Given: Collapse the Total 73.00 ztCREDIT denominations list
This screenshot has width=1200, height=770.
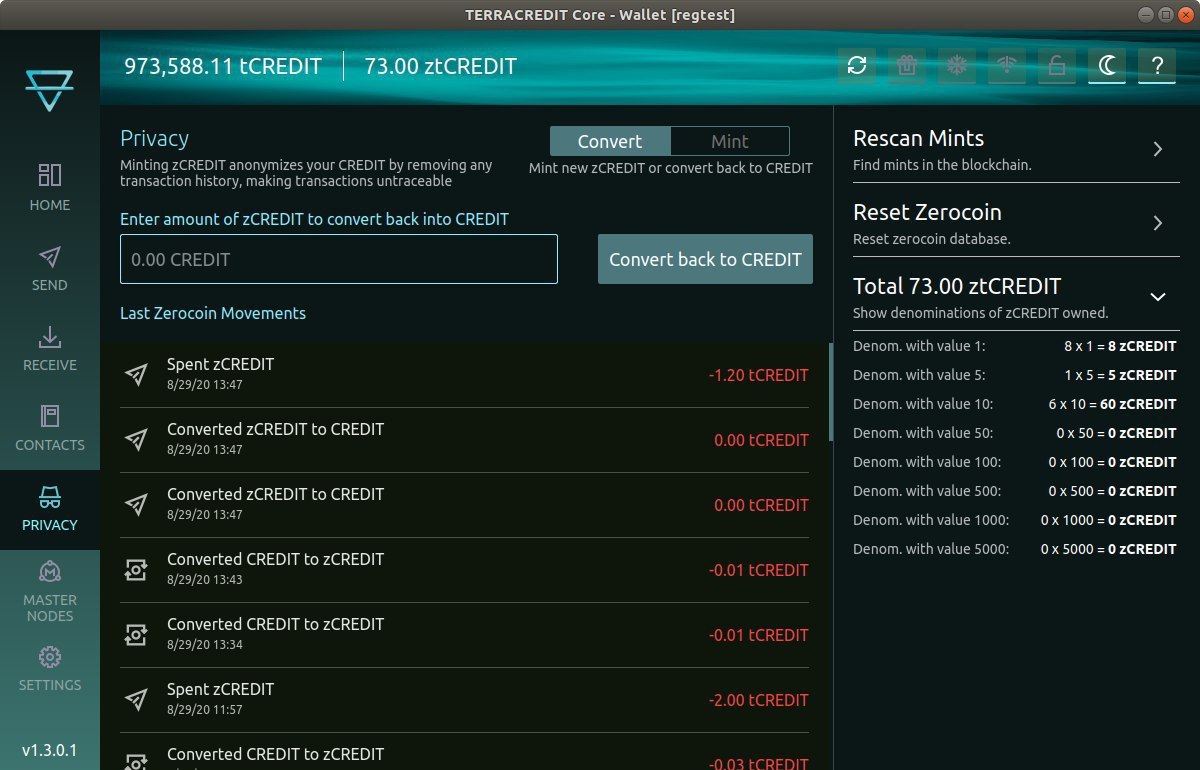Looking at the screenshot, I should 1158,297.
